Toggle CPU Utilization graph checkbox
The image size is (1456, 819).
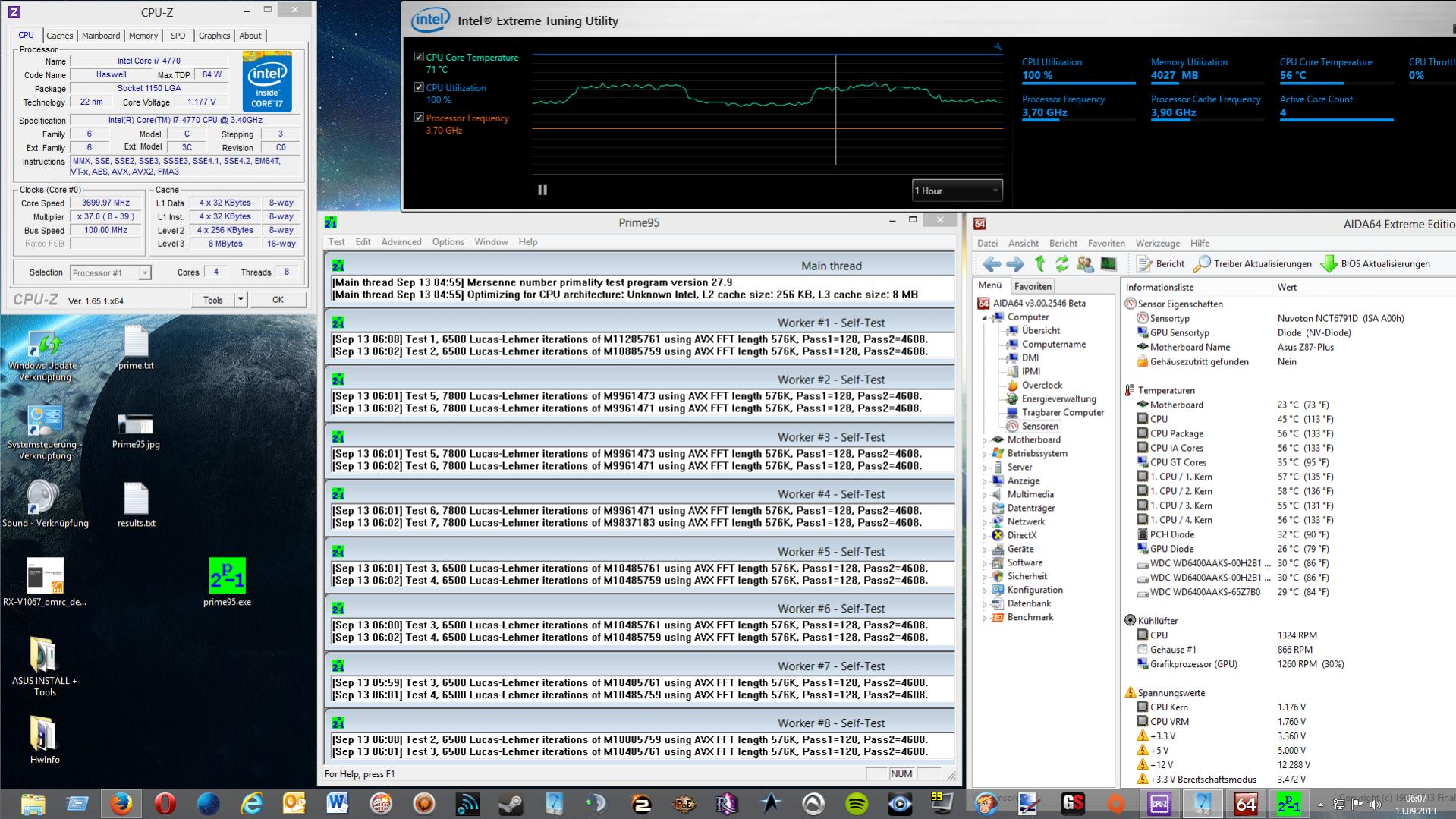tap(419, 87)
